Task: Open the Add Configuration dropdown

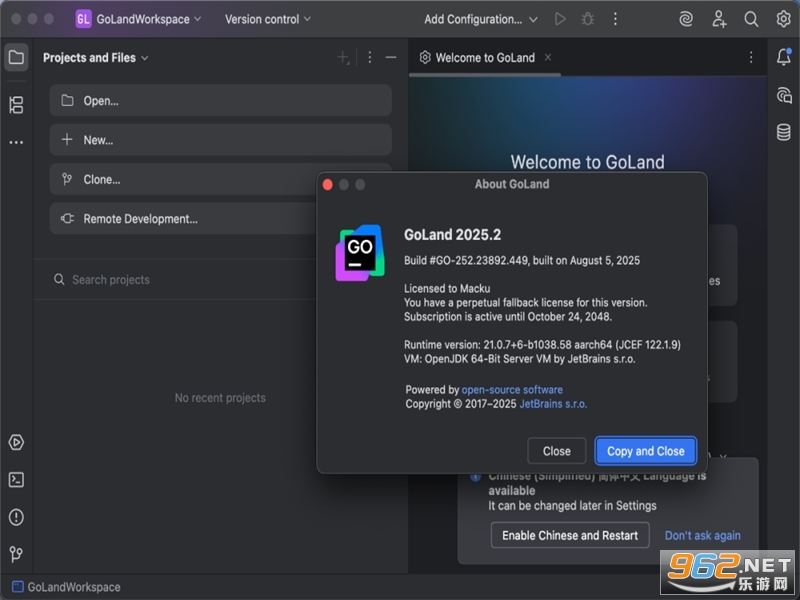Action: 481,19
